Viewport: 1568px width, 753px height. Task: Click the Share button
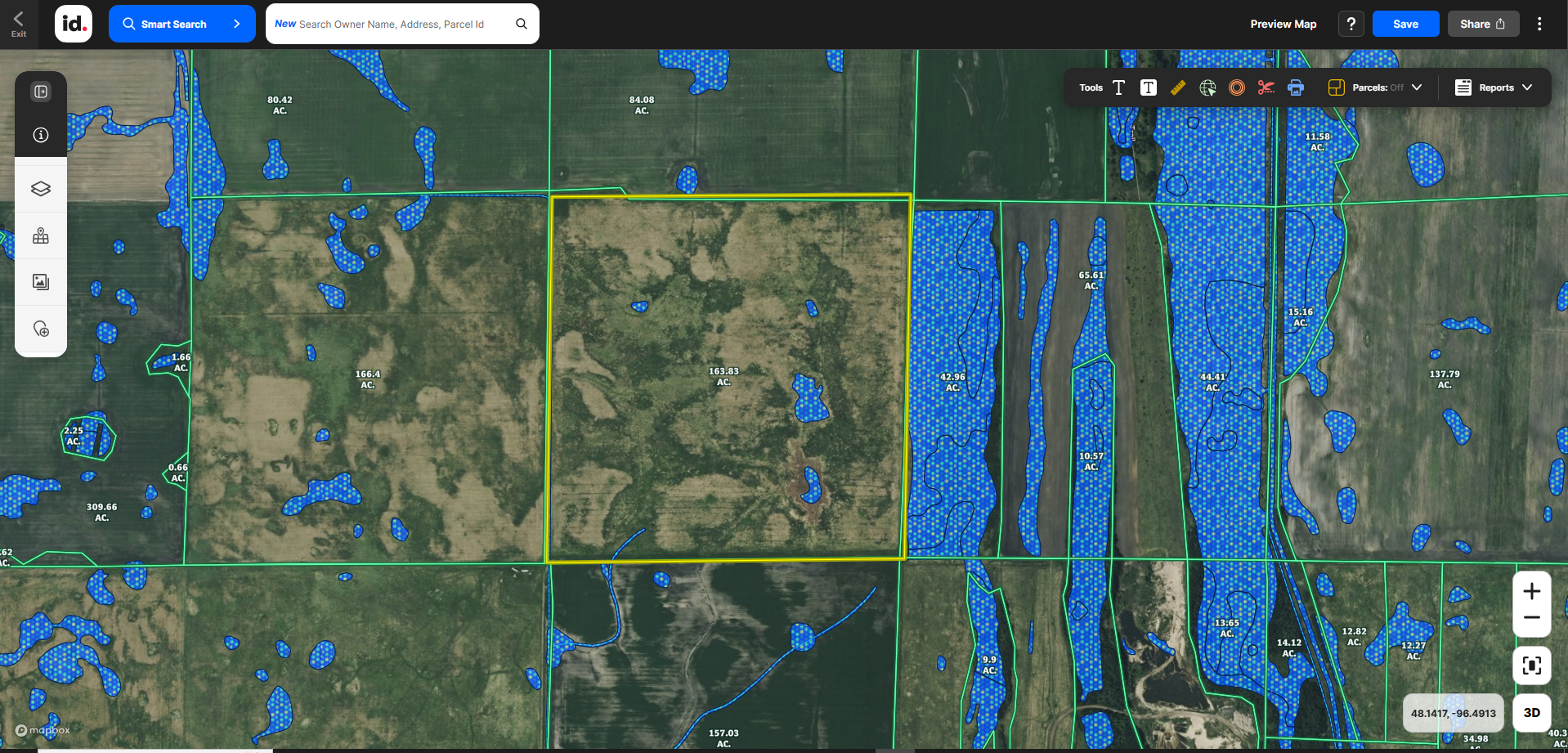pos(1482,24)
